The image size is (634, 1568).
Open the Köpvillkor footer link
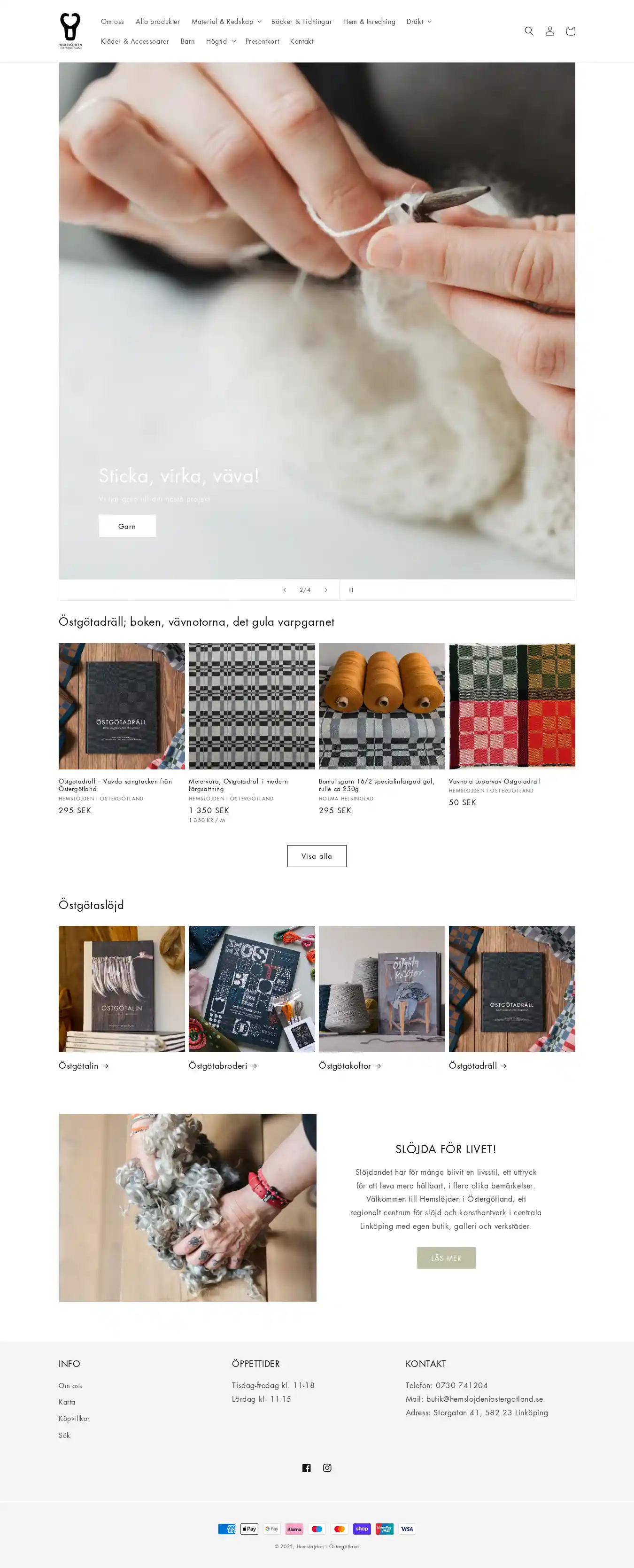(x=74, y=1418)
